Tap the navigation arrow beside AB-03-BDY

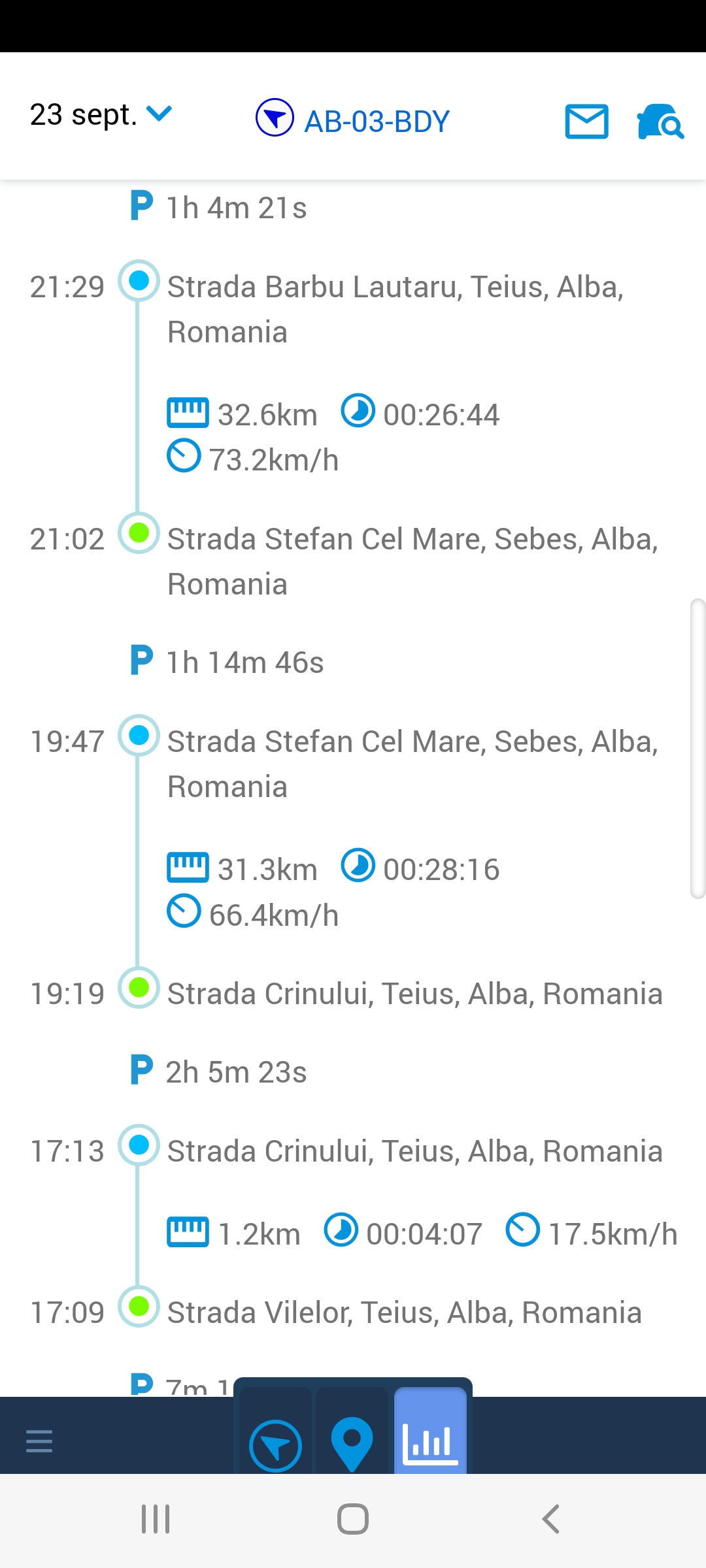275,118
